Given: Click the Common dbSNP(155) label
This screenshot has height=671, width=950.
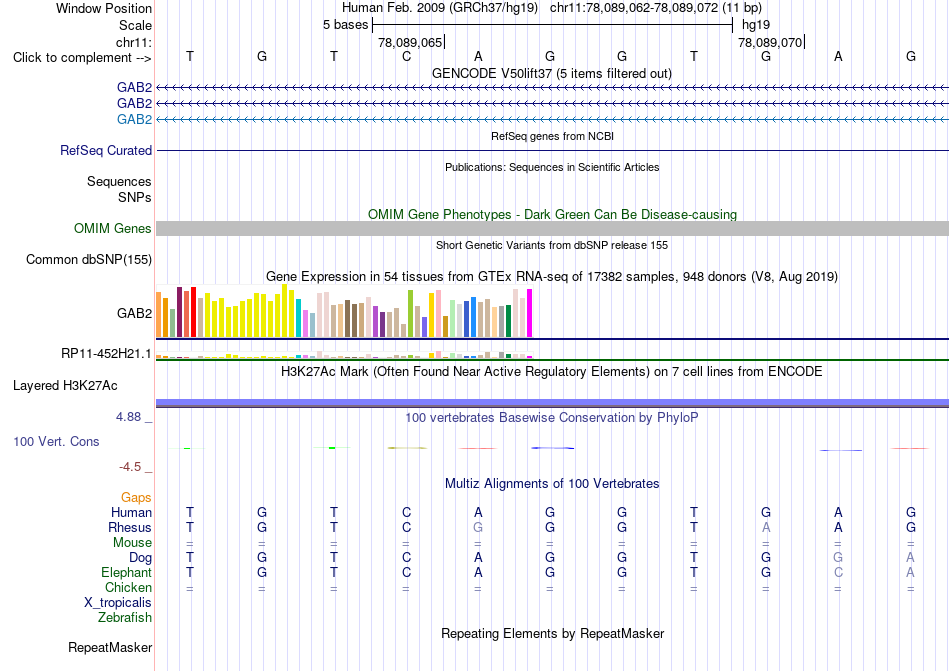Looking at the screenshot, I should tap(89, 260).
